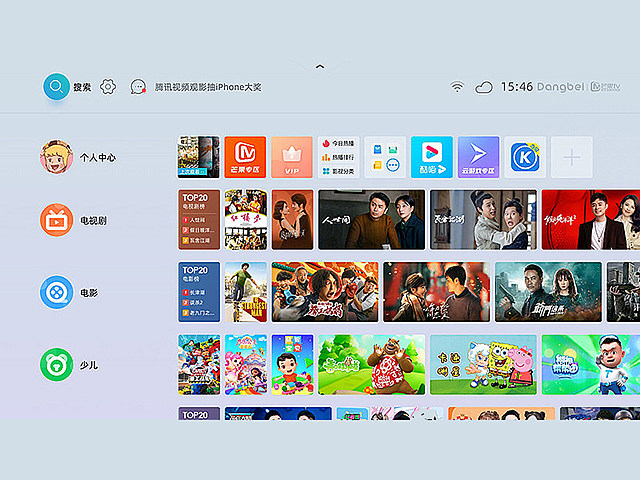The image size is (640, 480).
Task: Open the 上次观看 last-watched tile
Action: pyautogui.click(x=199, y=157)
